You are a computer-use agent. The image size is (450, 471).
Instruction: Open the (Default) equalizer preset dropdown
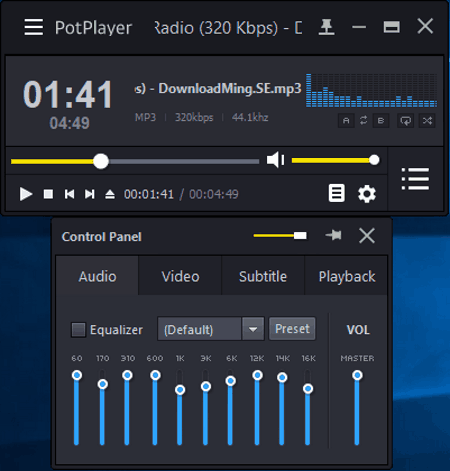pyautogui.click(x=211, y=329)
